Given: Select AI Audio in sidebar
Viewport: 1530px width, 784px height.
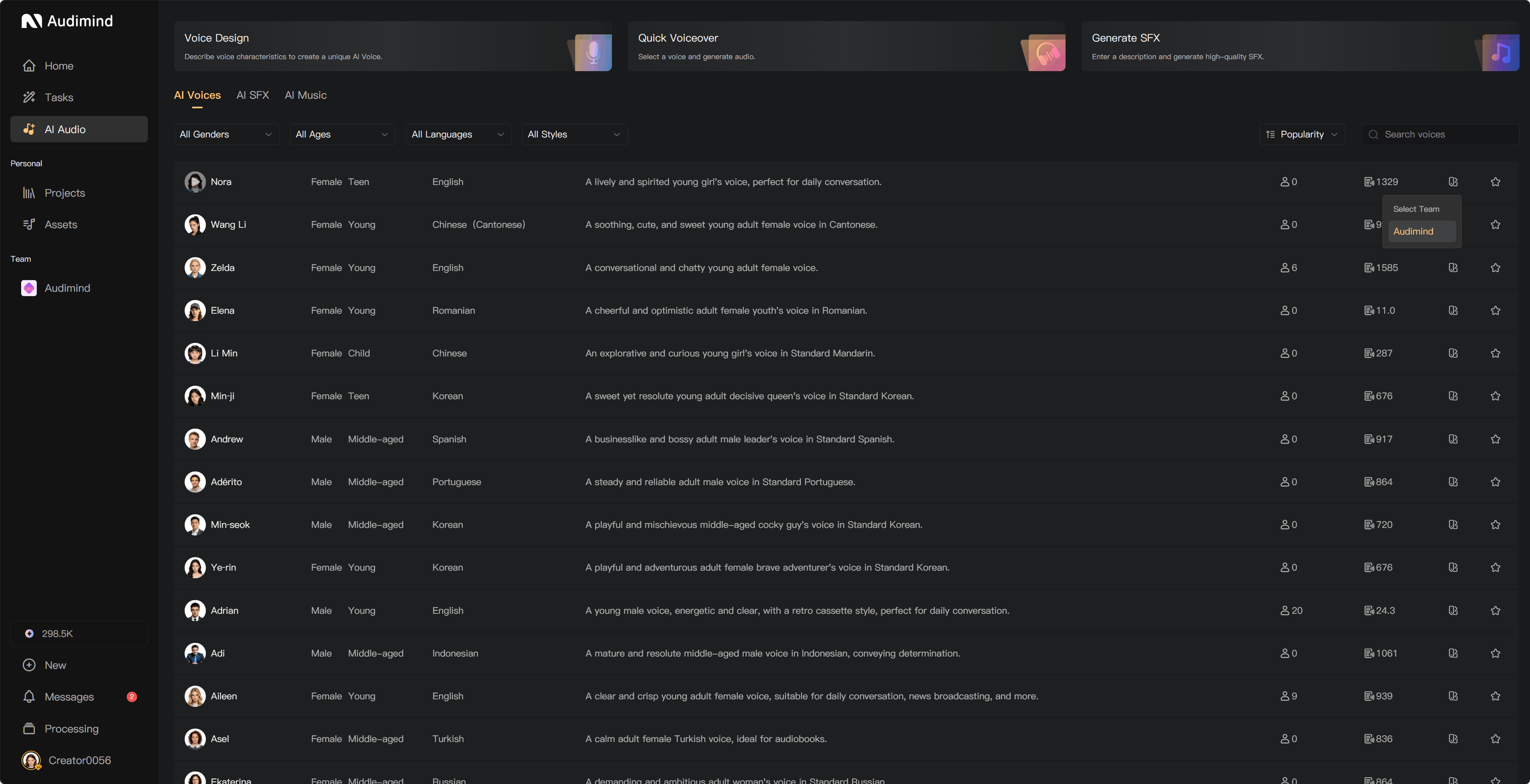Looking at the screenshot, I should pos(79,129).
